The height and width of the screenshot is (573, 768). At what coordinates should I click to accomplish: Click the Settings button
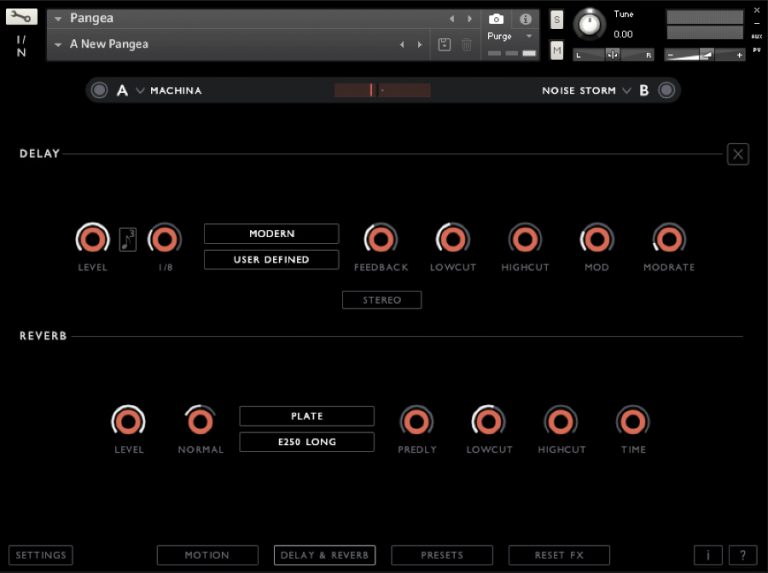41,555
